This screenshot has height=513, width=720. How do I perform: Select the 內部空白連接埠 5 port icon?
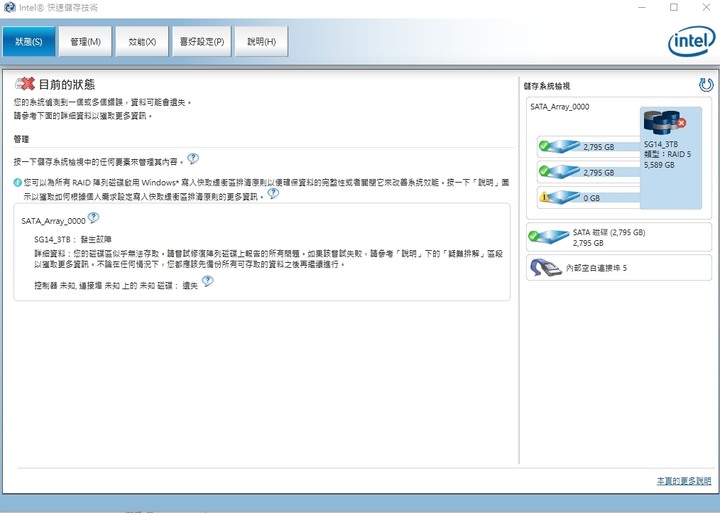[546, 268]
